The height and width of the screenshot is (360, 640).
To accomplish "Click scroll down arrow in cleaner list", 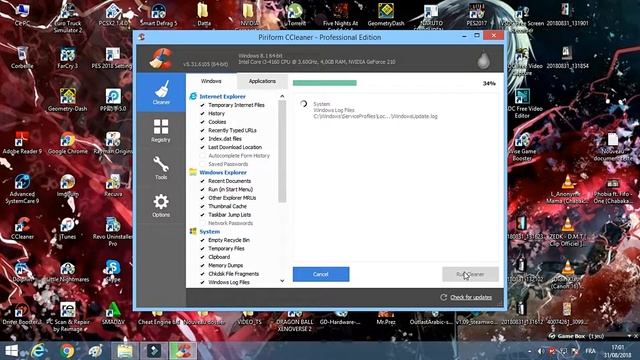I will [282, 281].
